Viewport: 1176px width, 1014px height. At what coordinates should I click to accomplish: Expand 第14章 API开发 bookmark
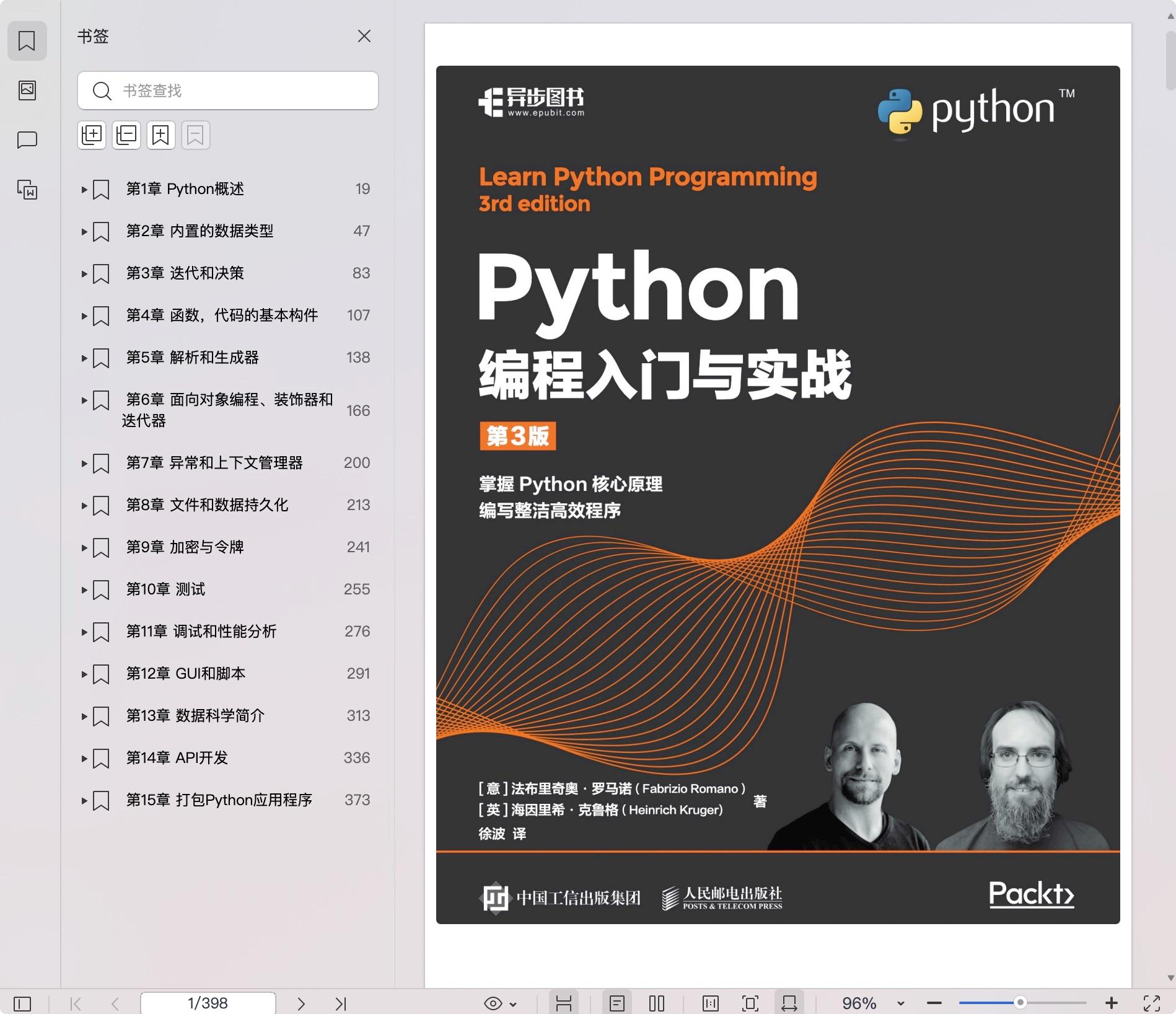coord(84,758)
